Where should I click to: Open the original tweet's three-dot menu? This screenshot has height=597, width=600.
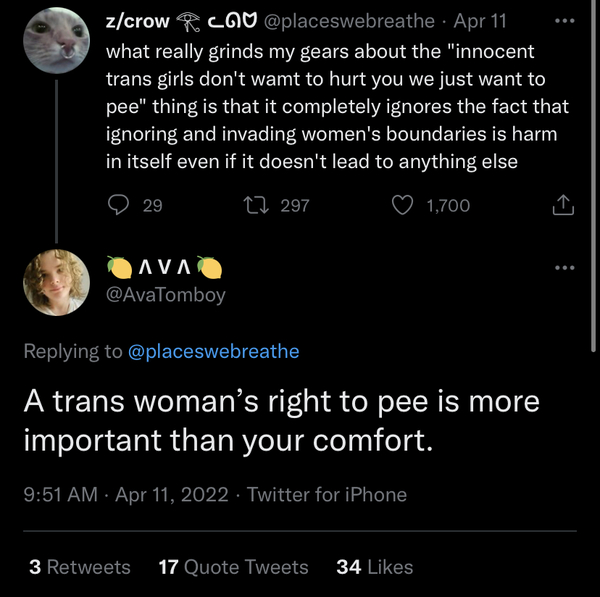(564, 22)
